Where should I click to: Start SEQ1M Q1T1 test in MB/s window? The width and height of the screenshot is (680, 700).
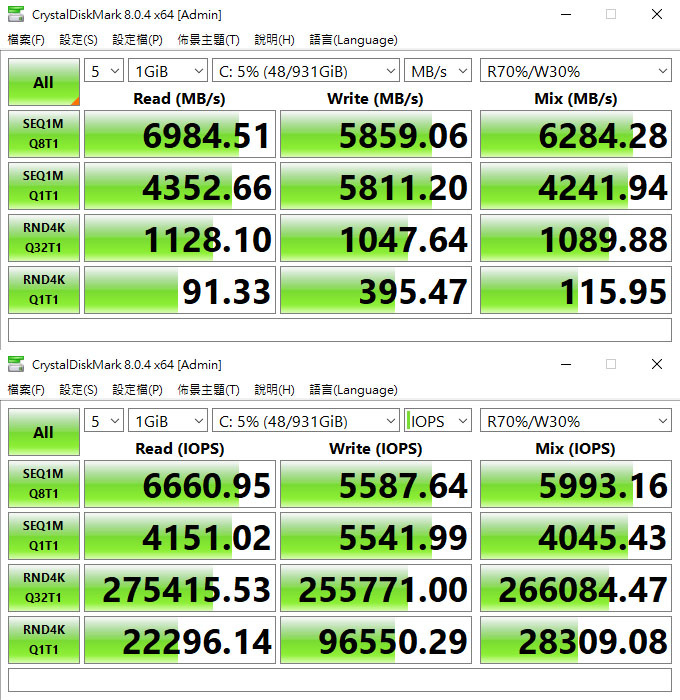click(x=44, y=186)
